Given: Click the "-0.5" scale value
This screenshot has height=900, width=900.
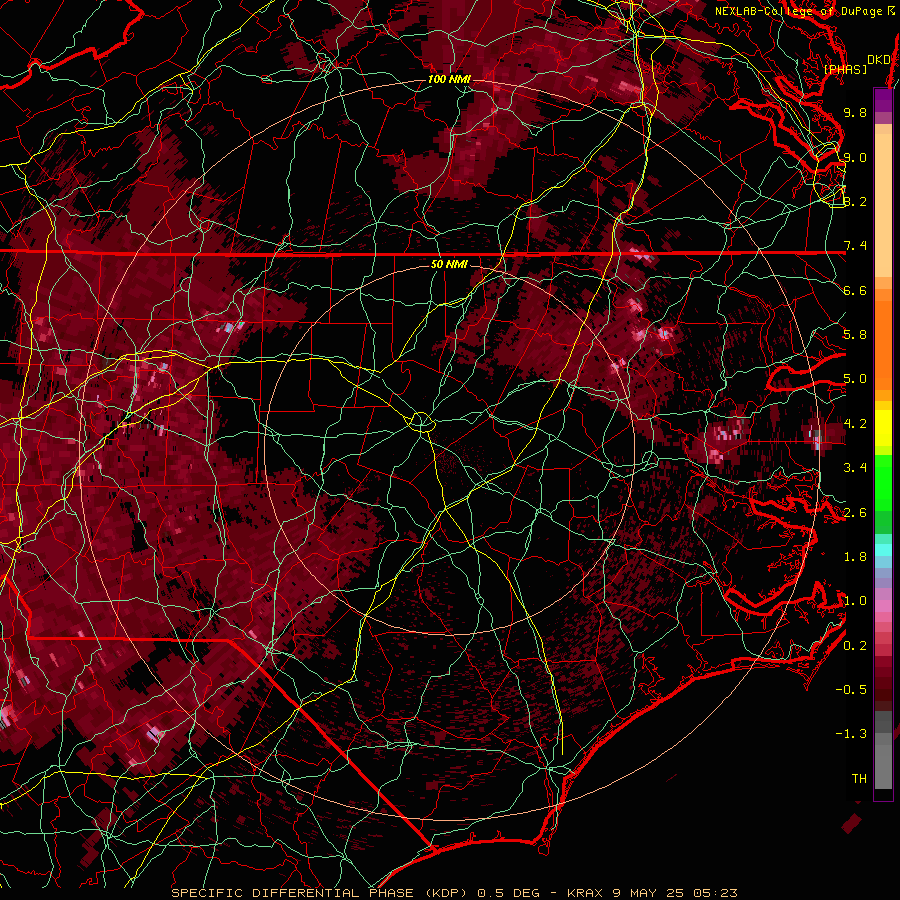Looking at the screenshot, I should point(851,690).
